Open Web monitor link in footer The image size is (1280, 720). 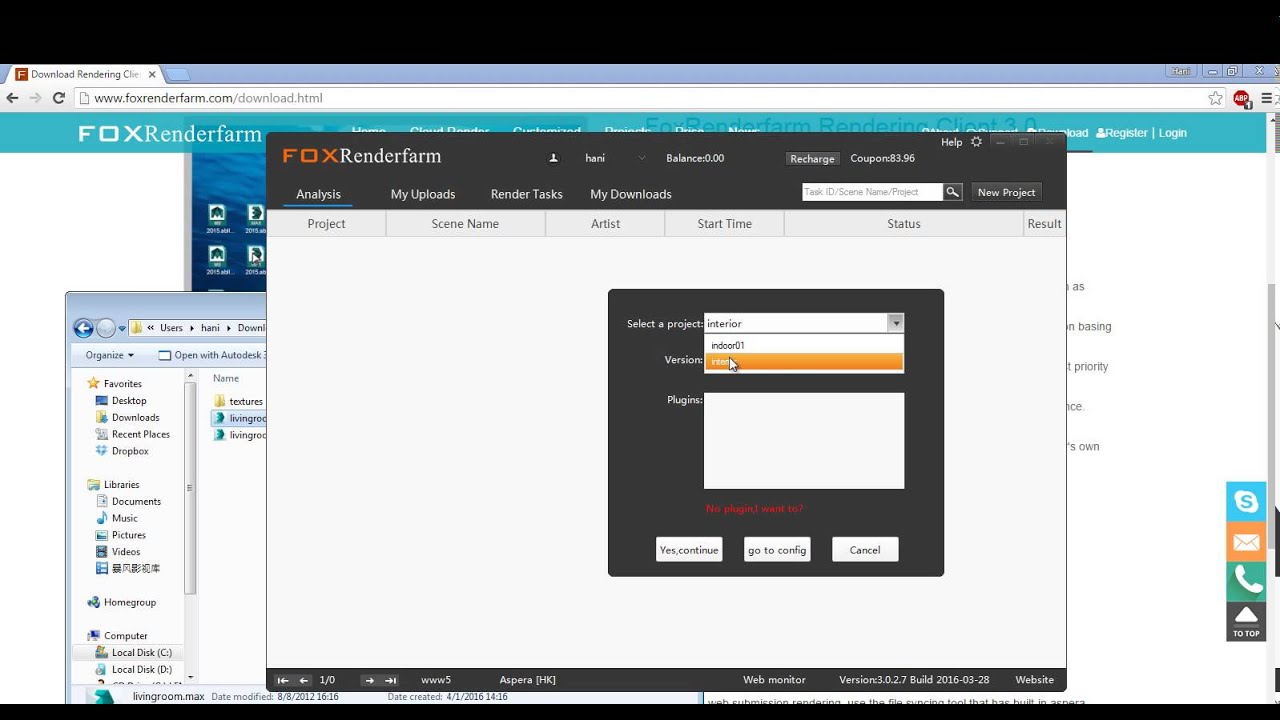tap(774, 680)
